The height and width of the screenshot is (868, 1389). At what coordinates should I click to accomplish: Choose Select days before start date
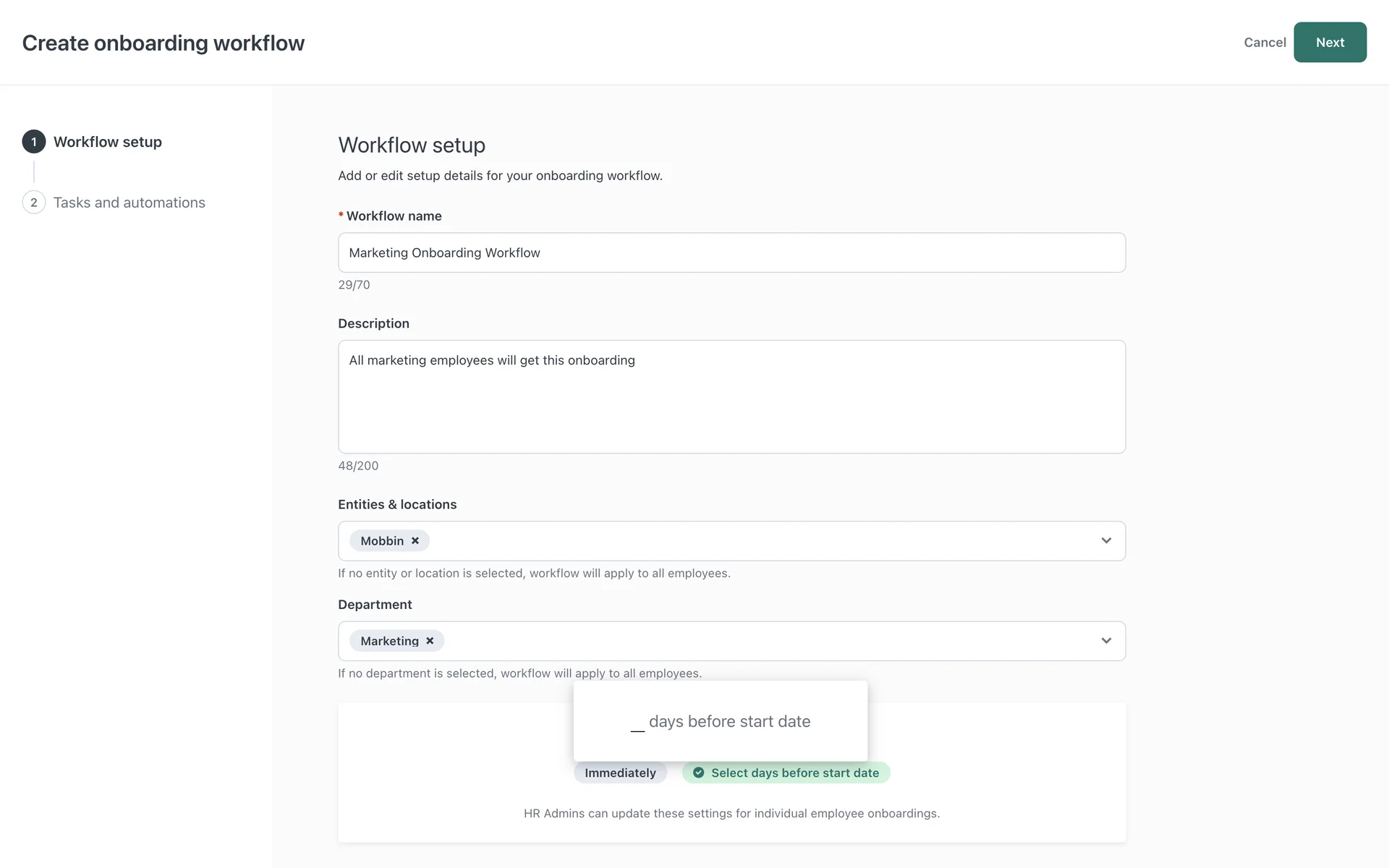pos(794,773)
